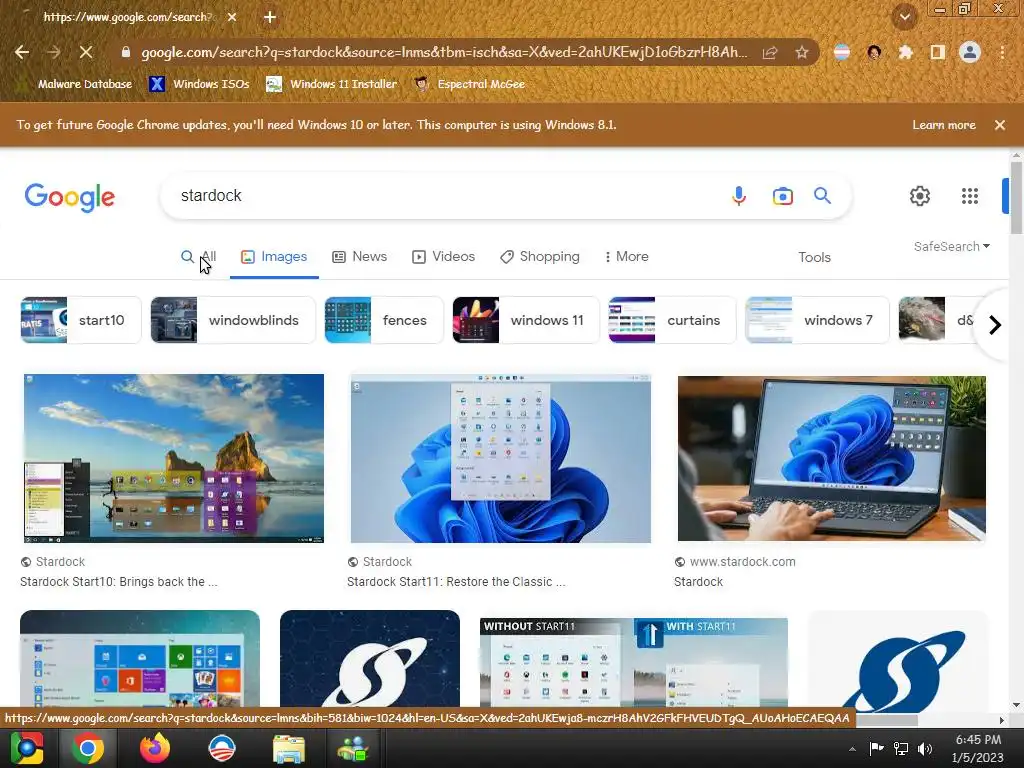Open the Without Start11 comparison image

pos(633,662)
